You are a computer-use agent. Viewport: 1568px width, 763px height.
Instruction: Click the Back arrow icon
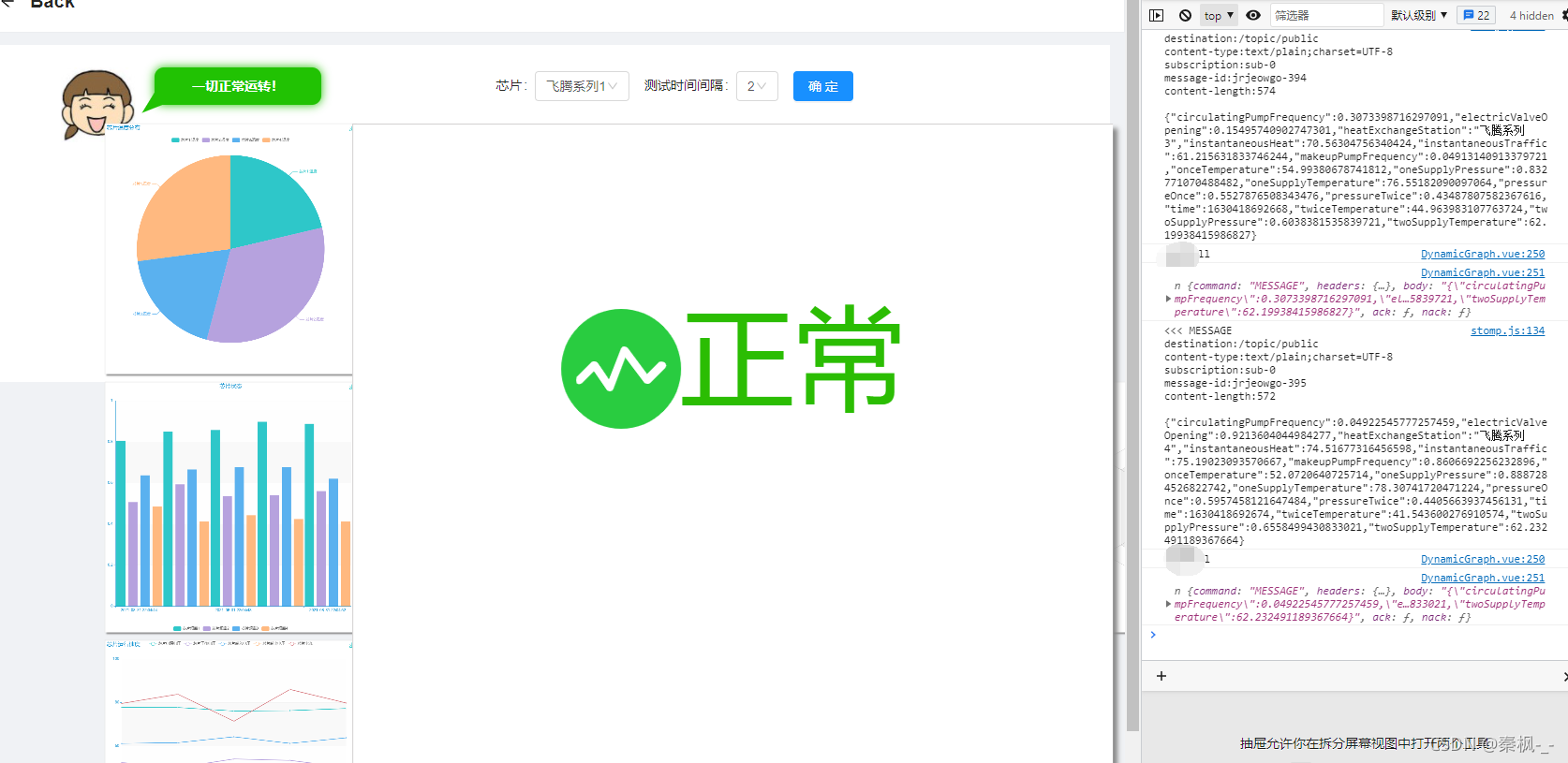(x=8, y=4)
